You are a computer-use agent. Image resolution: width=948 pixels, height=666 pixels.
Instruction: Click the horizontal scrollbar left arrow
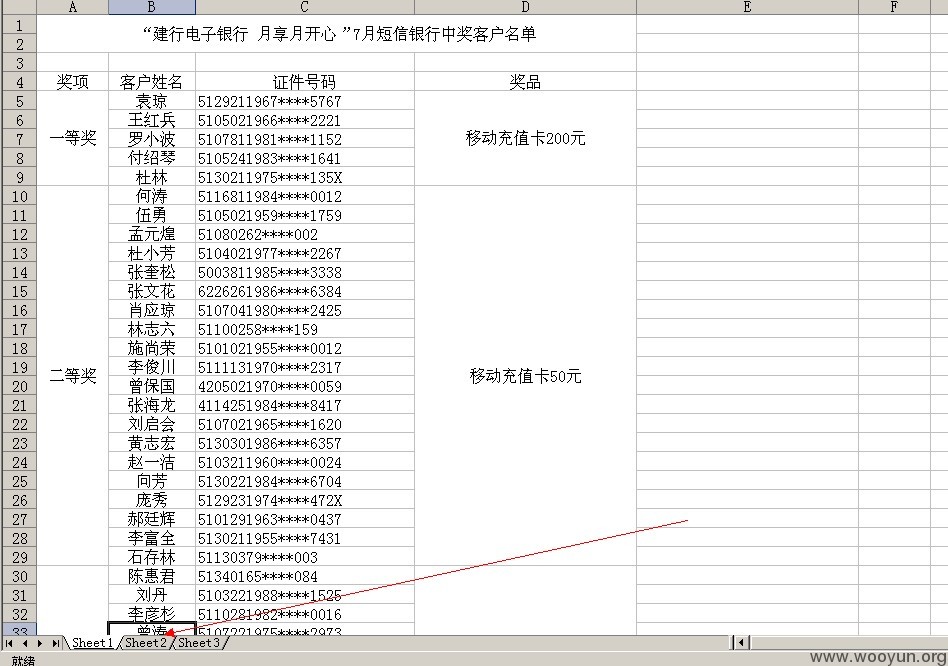[743, 642]
